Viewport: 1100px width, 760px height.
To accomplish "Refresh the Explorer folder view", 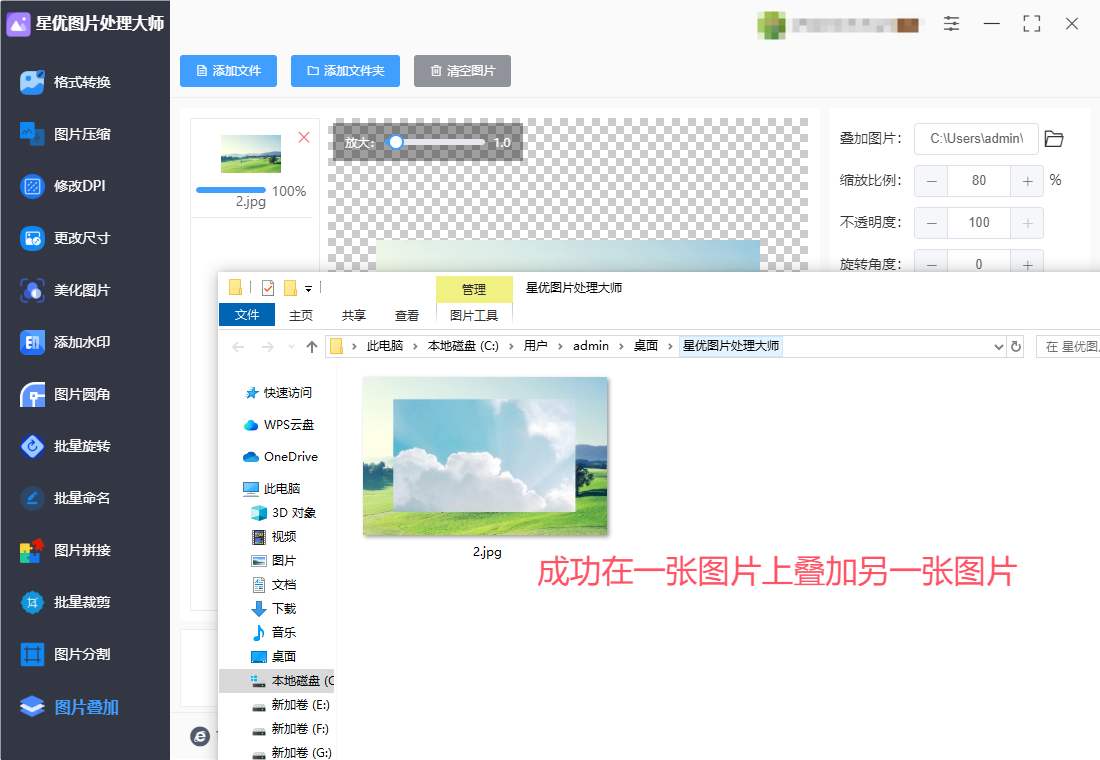I will pyautogui.click(x=1016, y=347).
